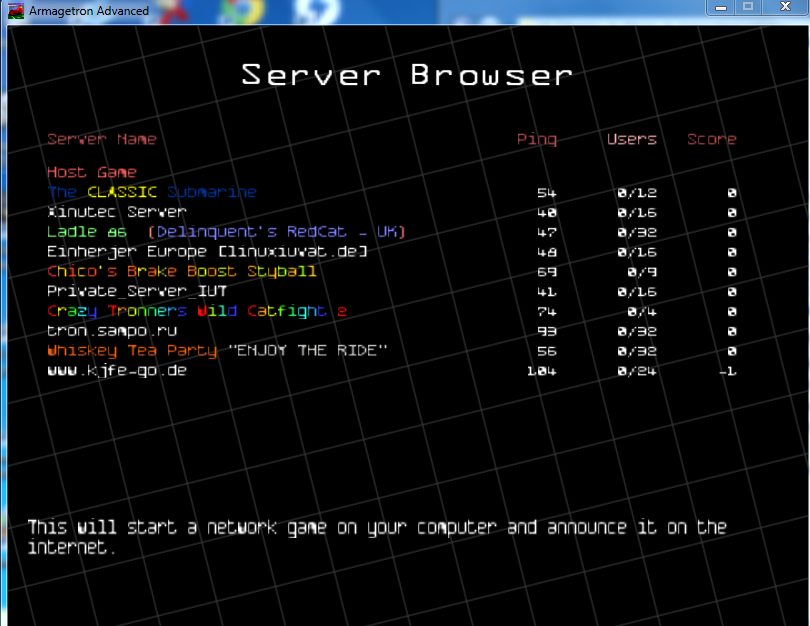810x626 pixels.
Task: Maximize the Armagetron Advanced window
Action: [747, 7]
